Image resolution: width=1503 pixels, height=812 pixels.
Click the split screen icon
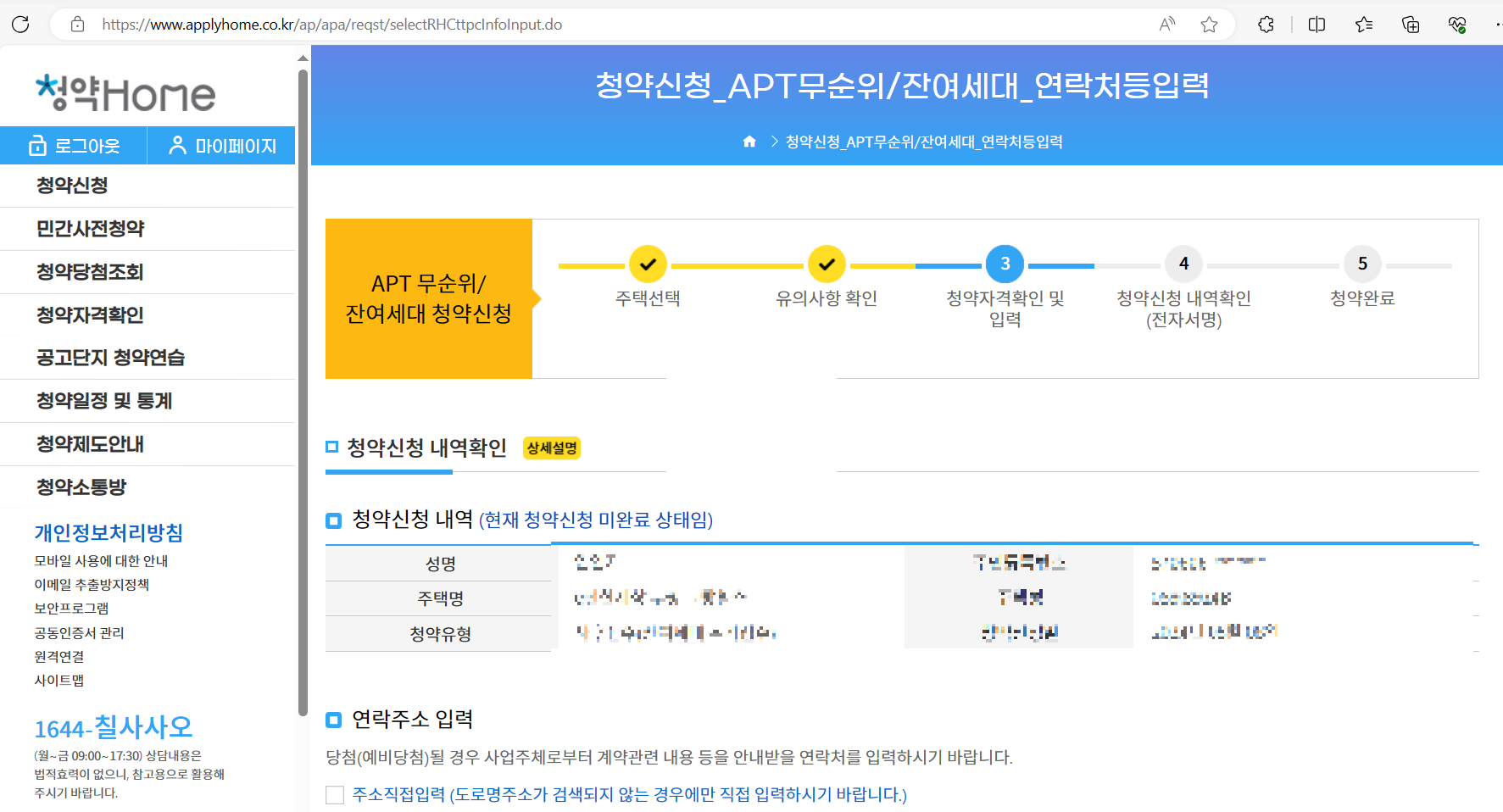1317,24
